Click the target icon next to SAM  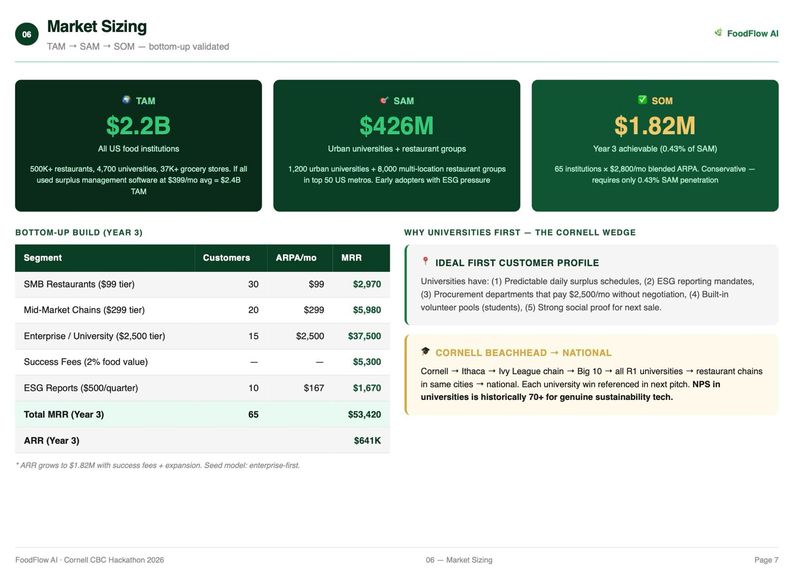click(384, 100)
